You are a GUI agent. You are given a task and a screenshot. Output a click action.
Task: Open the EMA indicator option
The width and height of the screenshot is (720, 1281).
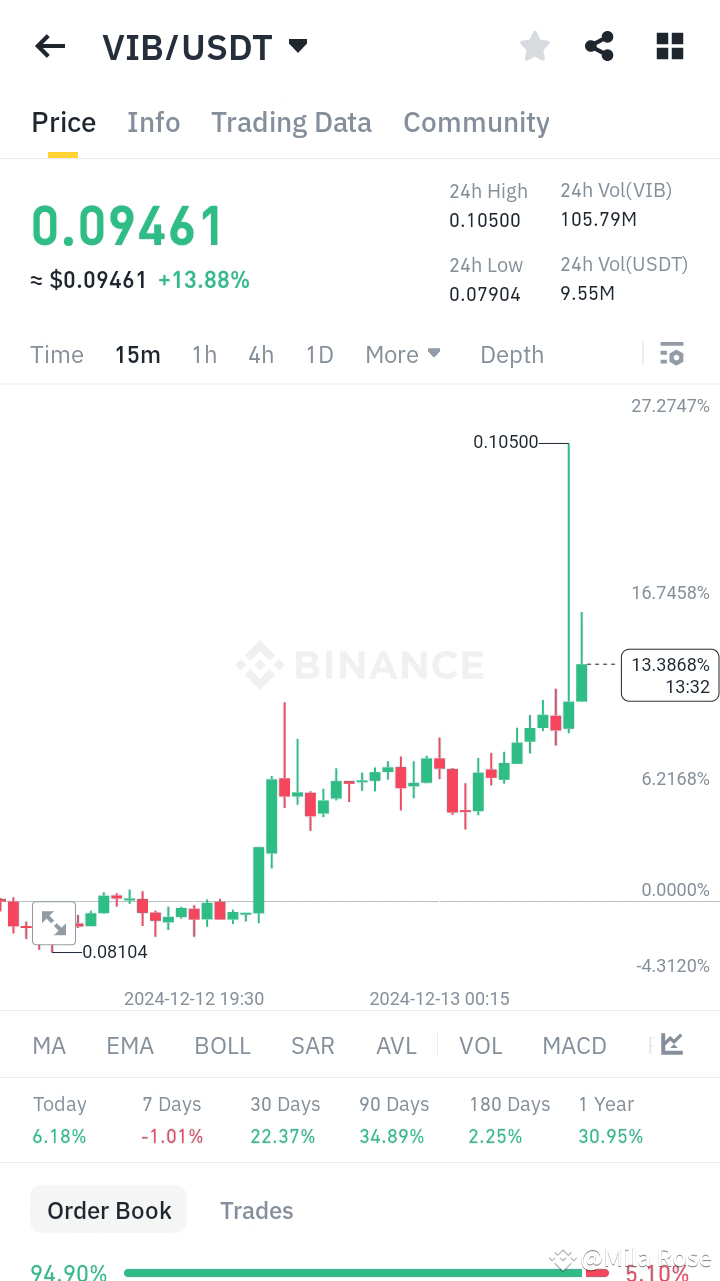click(130, 1044)
